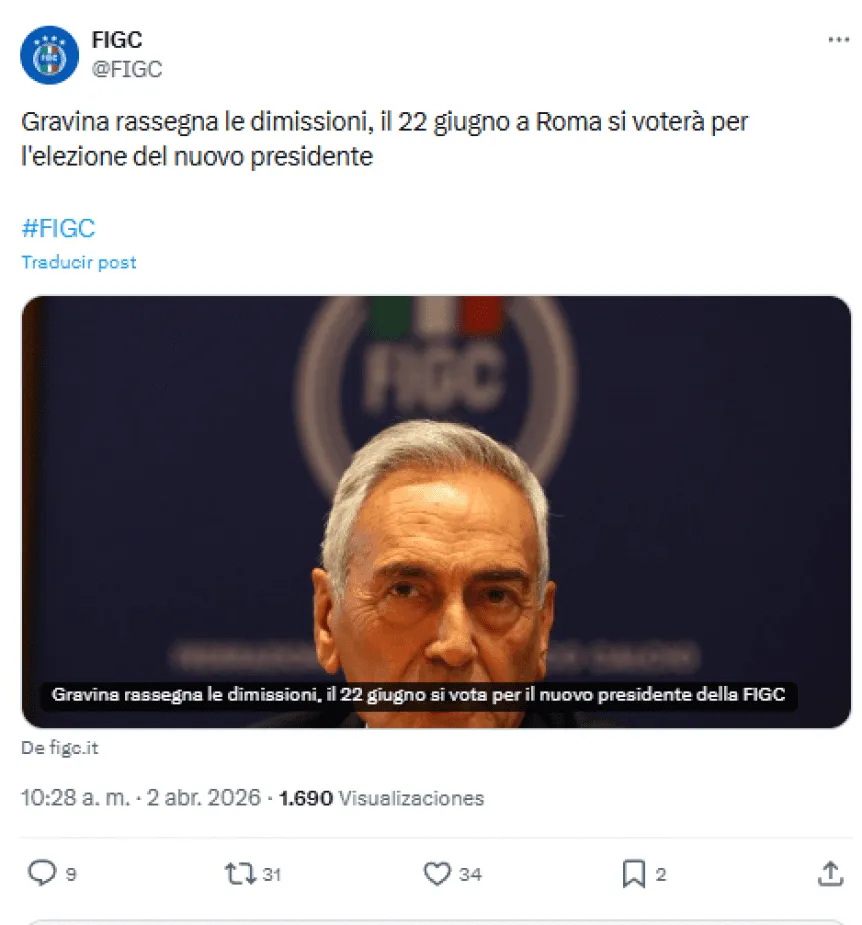Click the headline caption on the card
Screen dimensions: 862x925
click(x=419, y=695)
